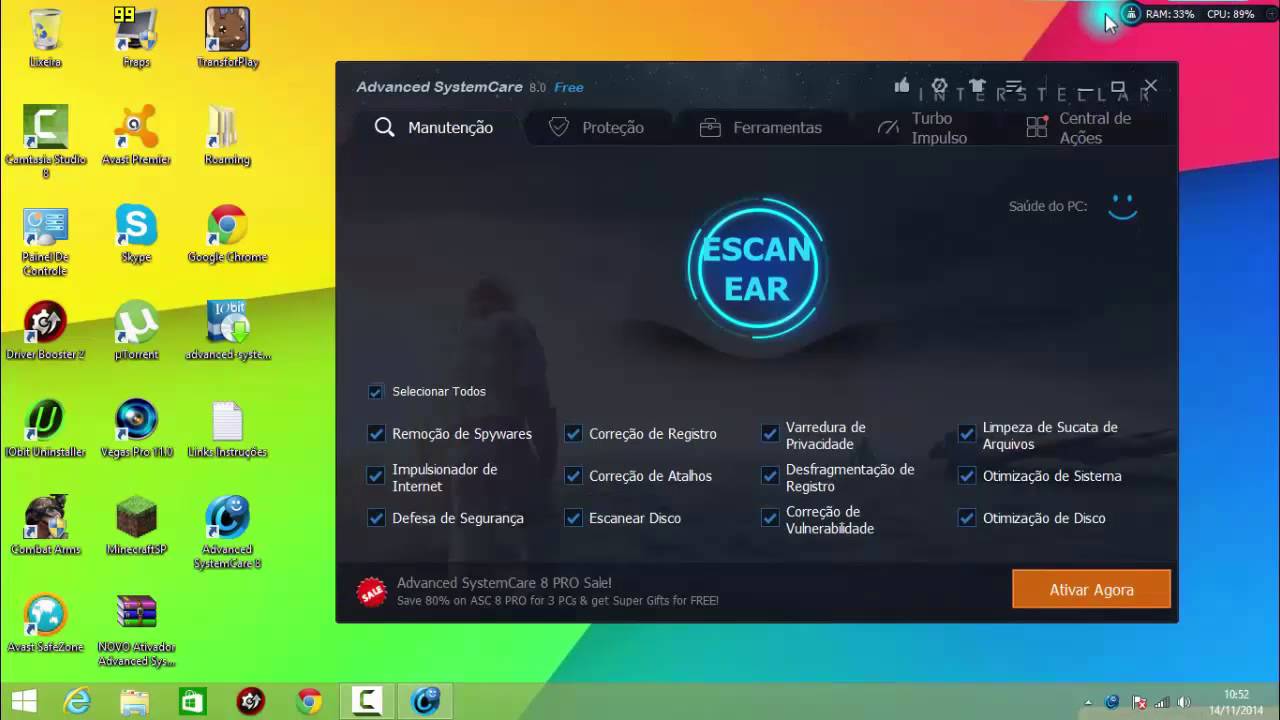
Task: Switch to the Proteção tab
Action: coord(596,127)
